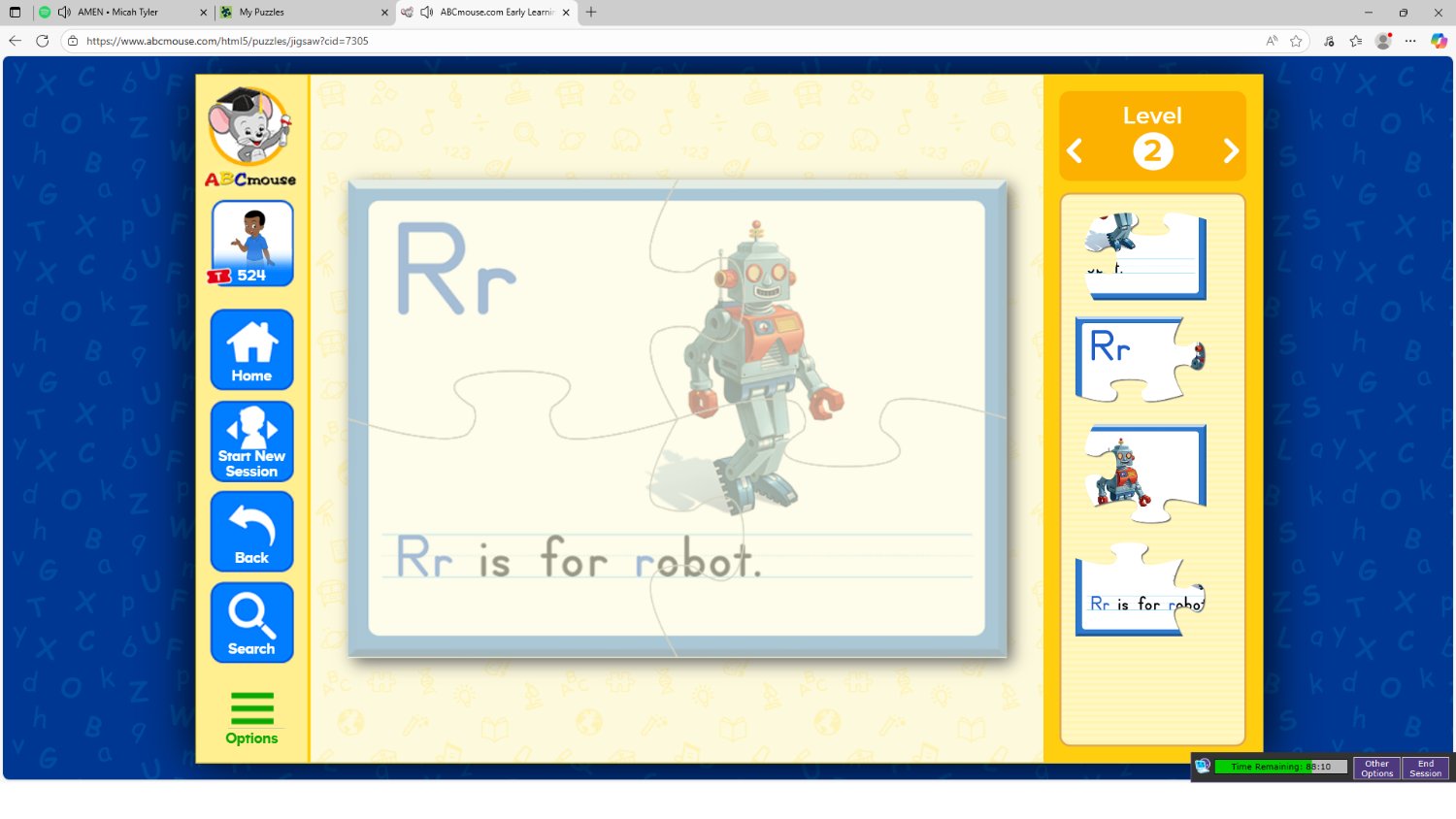Close the ABCmouse.com browser tab
1456x819 pixels.
tap(566, 13)
